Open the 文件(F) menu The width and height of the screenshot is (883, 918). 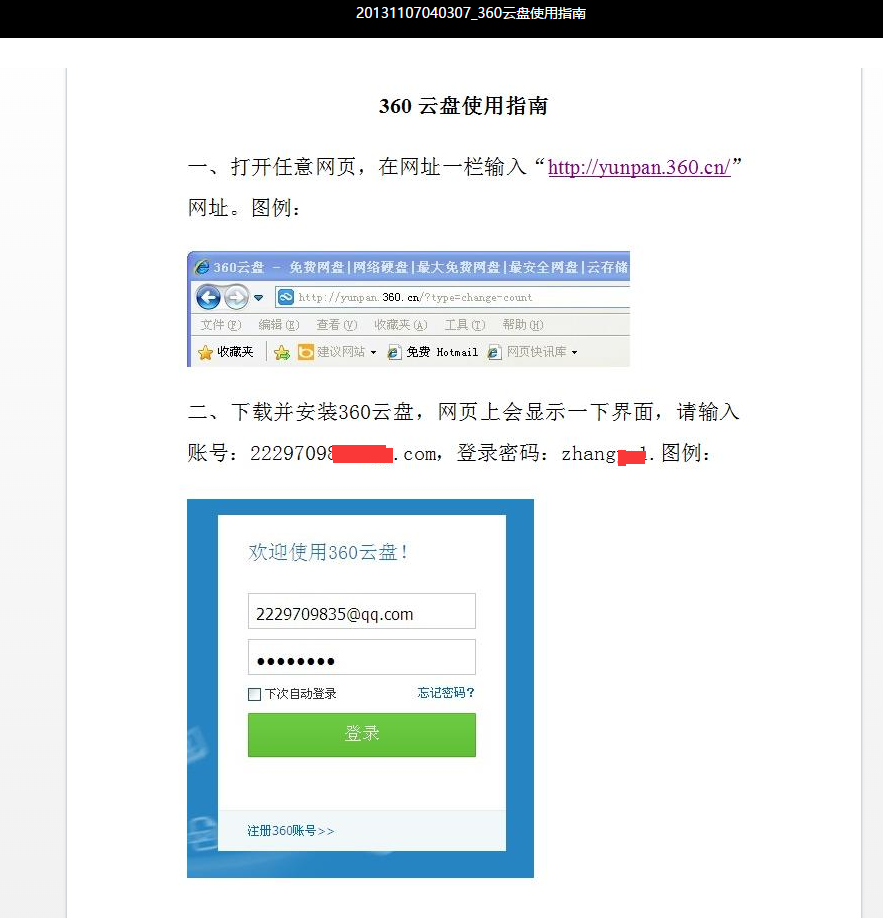tap(221, 324)
